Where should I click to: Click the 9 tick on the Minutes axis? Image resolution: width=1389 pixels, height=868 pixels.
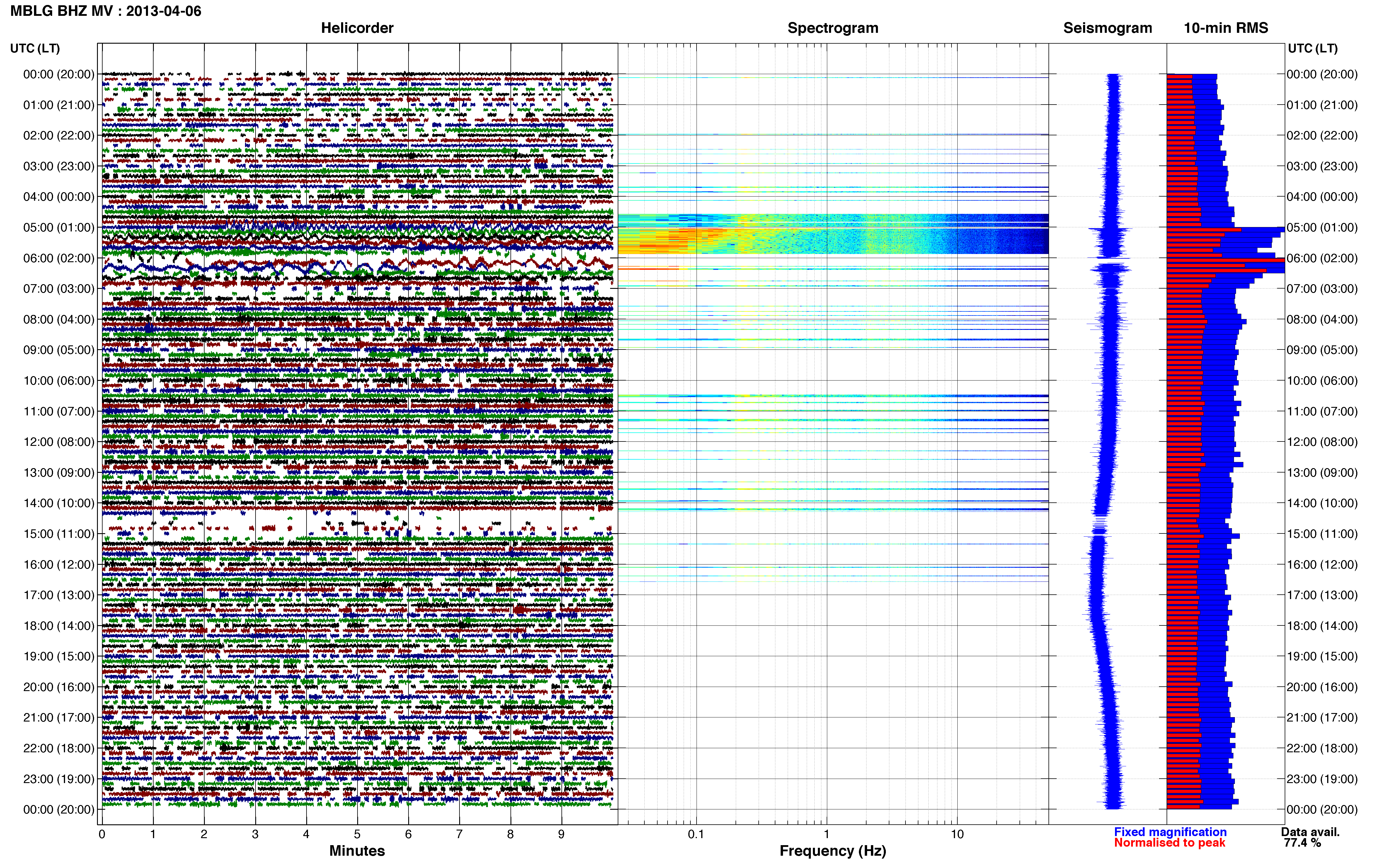561,833
